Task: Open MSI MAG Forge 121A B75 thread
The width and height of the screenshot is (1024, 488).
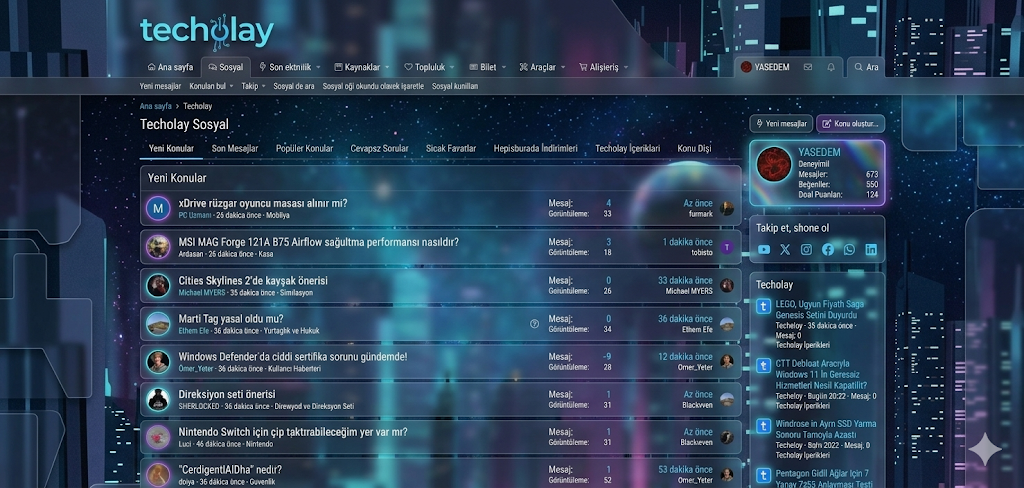Action: point(319,242)
